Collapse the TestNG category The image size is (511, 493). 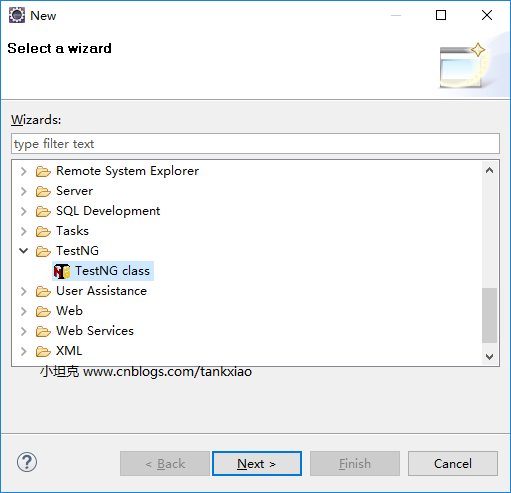pyautogui.click(x=23, y=251)
